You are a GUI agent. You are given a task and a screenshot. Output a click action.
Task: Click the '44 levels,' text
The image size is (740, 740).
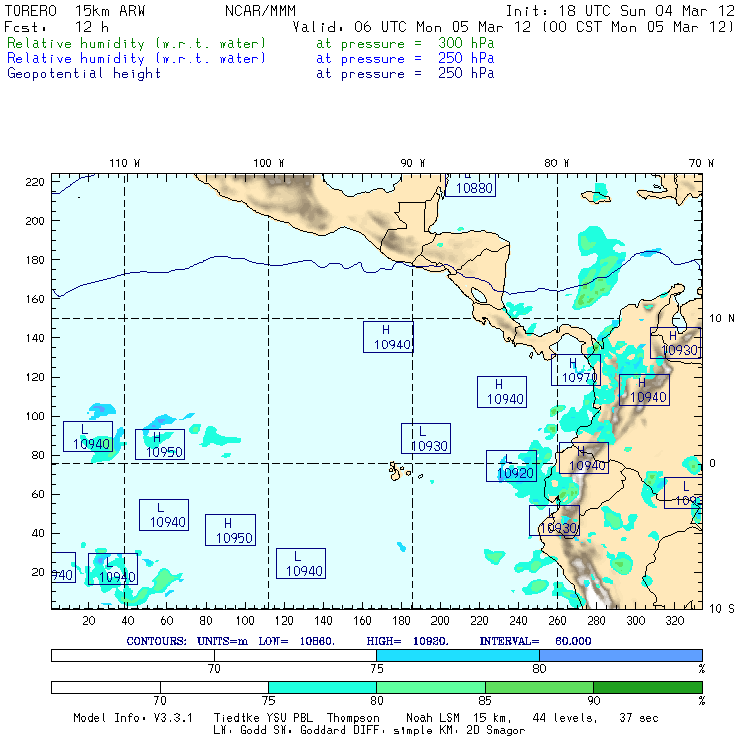click(x=565, y=718)
